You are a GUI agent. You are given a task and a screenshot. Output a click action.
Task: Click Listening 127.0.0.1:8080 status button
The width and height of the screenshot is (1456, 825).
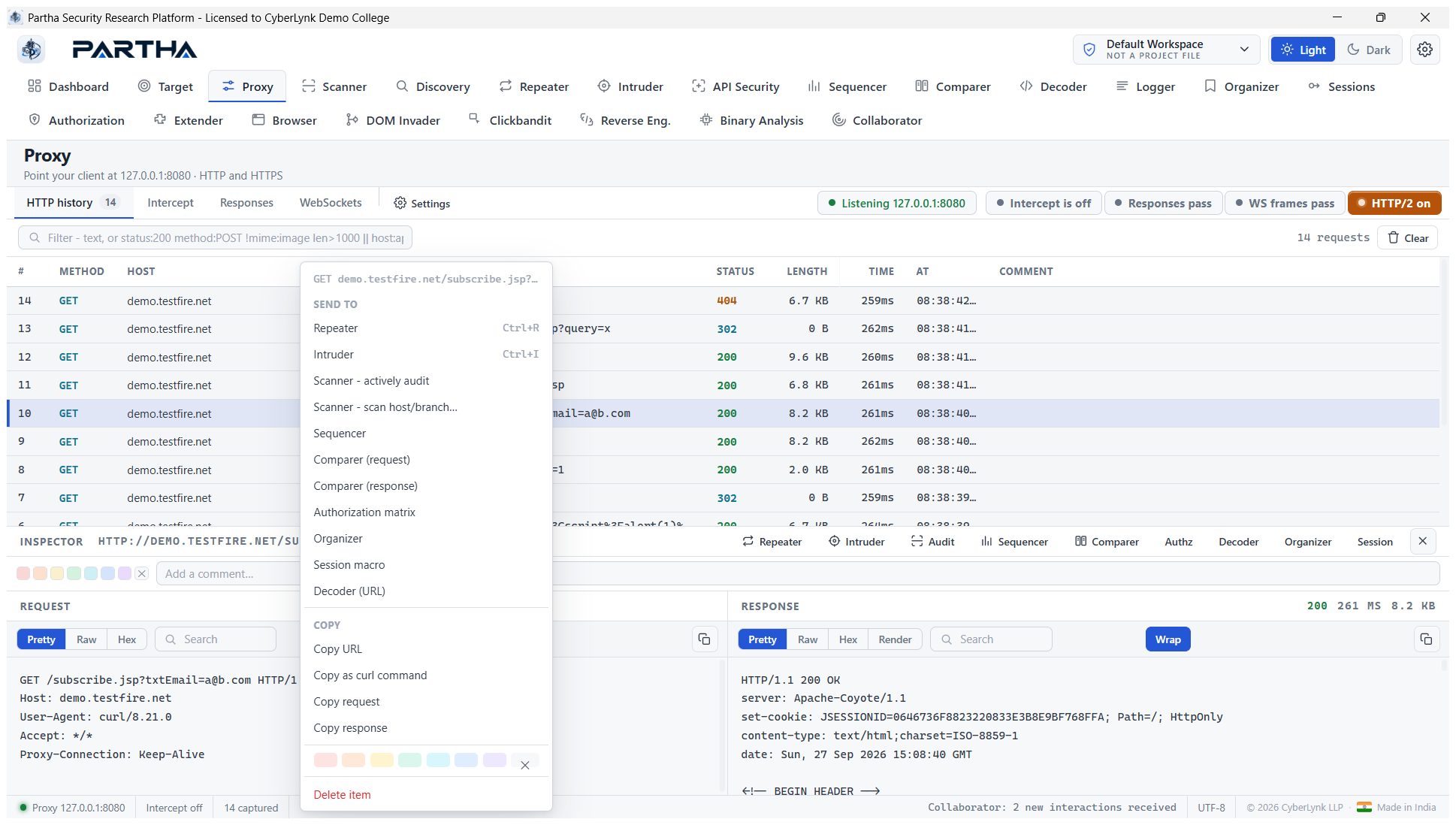[x=896, y=203]
